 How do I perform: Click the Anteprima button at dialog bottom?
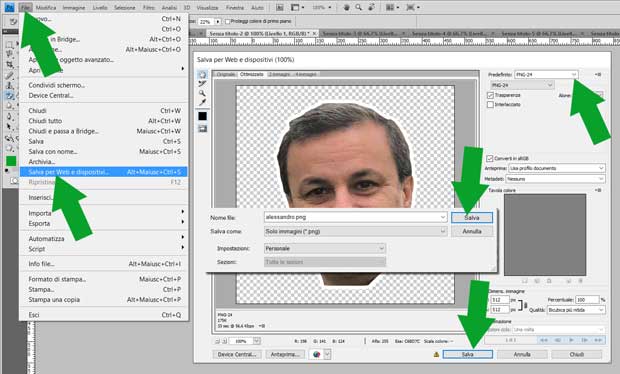click(285, 354)
